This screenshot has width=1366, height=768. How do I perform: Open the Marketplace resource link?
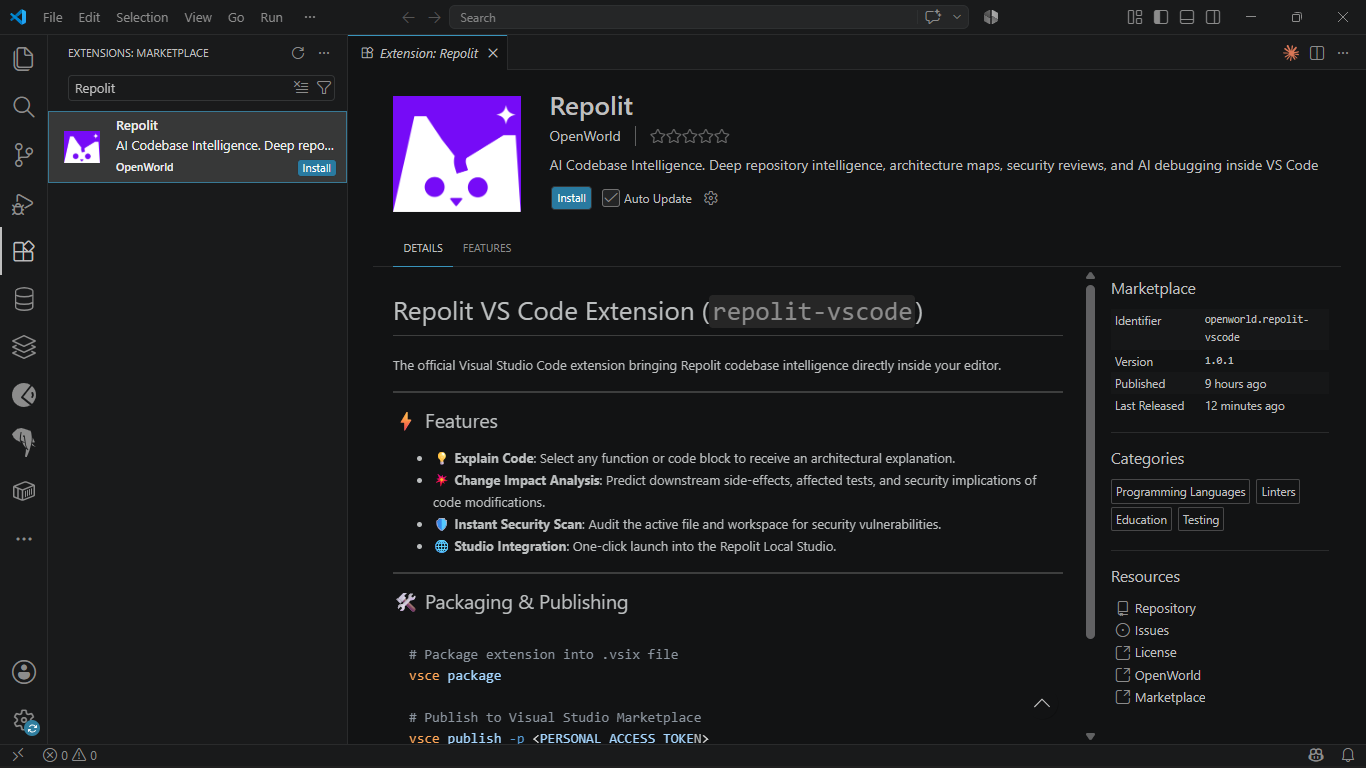coord(1170,697)
